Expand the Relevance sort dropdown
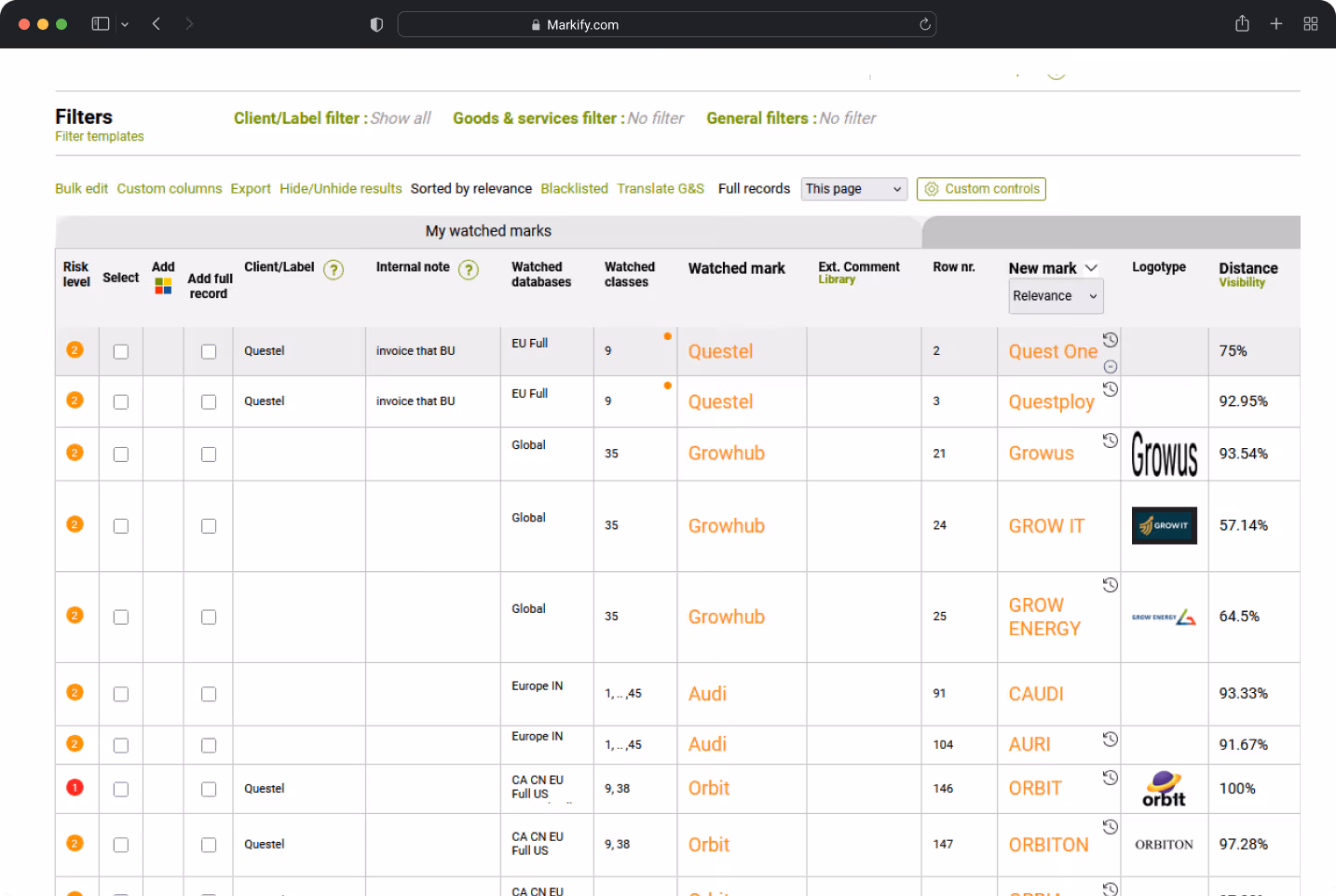Image resolution: width=1336 pixels, height=896 pixels. (1056, 296)
